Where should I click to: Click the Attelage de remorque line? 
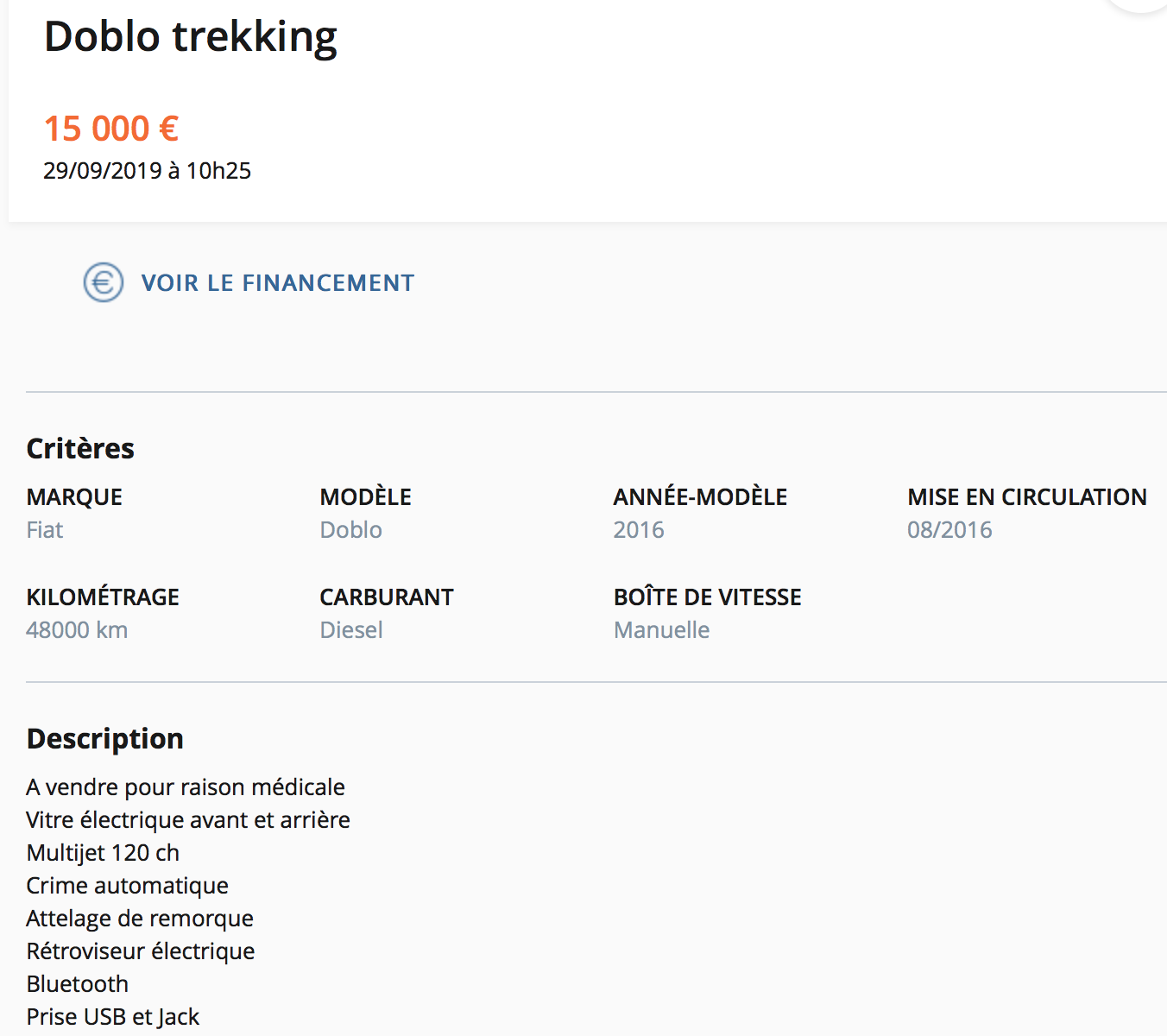[140, 919]
